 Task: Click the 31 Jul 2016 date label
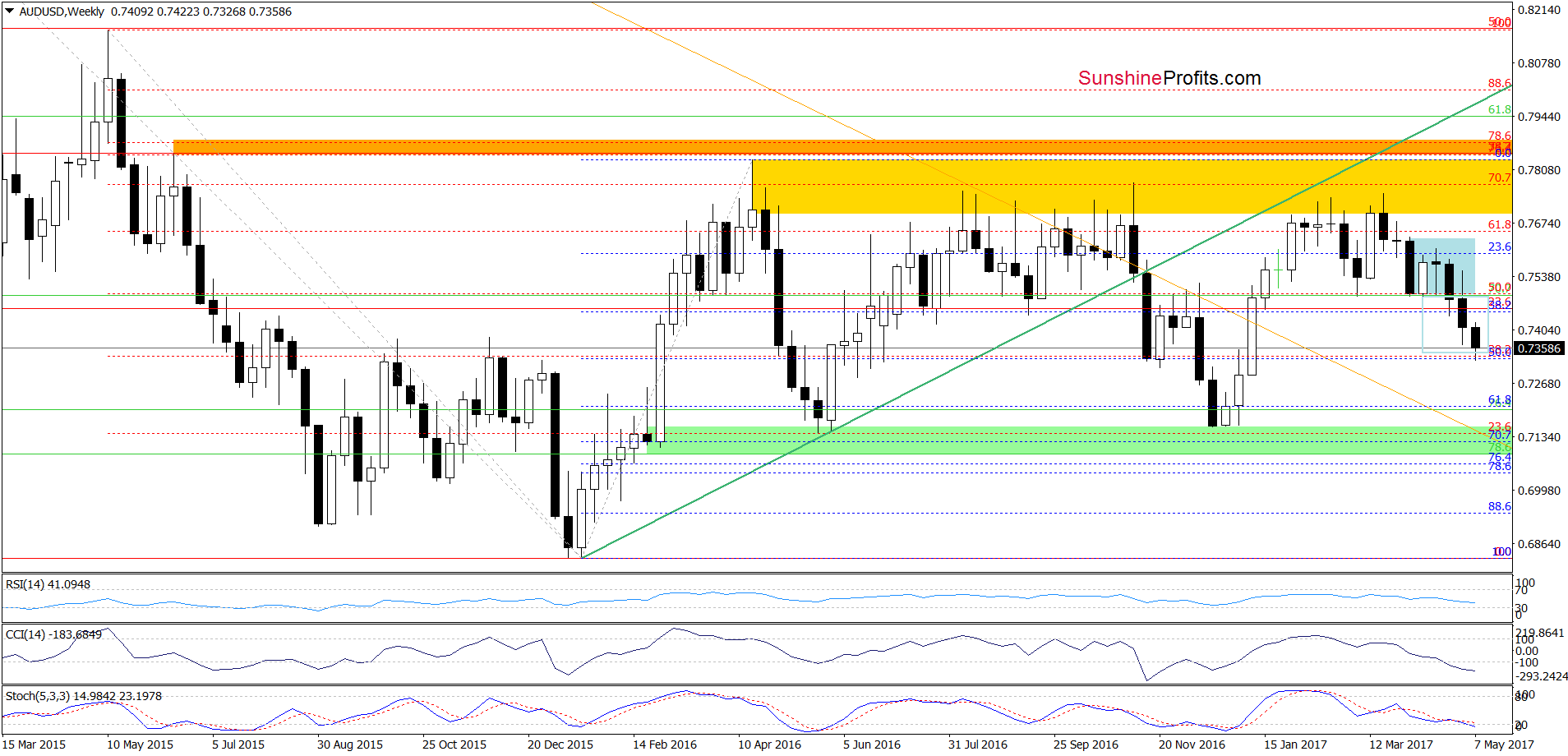[x=978, y=744]
